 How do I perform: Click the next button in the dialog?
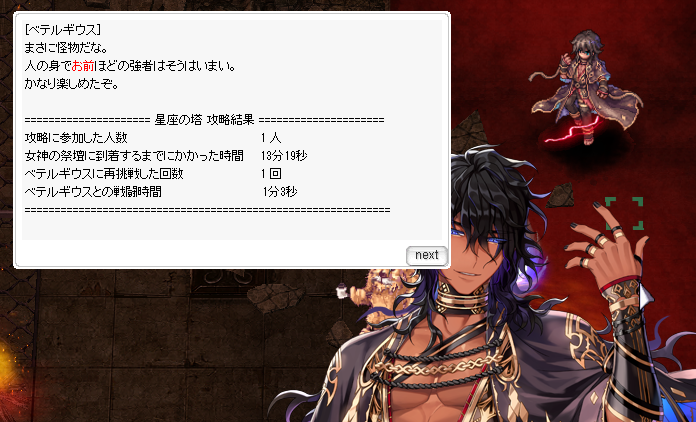coord(427,256)
